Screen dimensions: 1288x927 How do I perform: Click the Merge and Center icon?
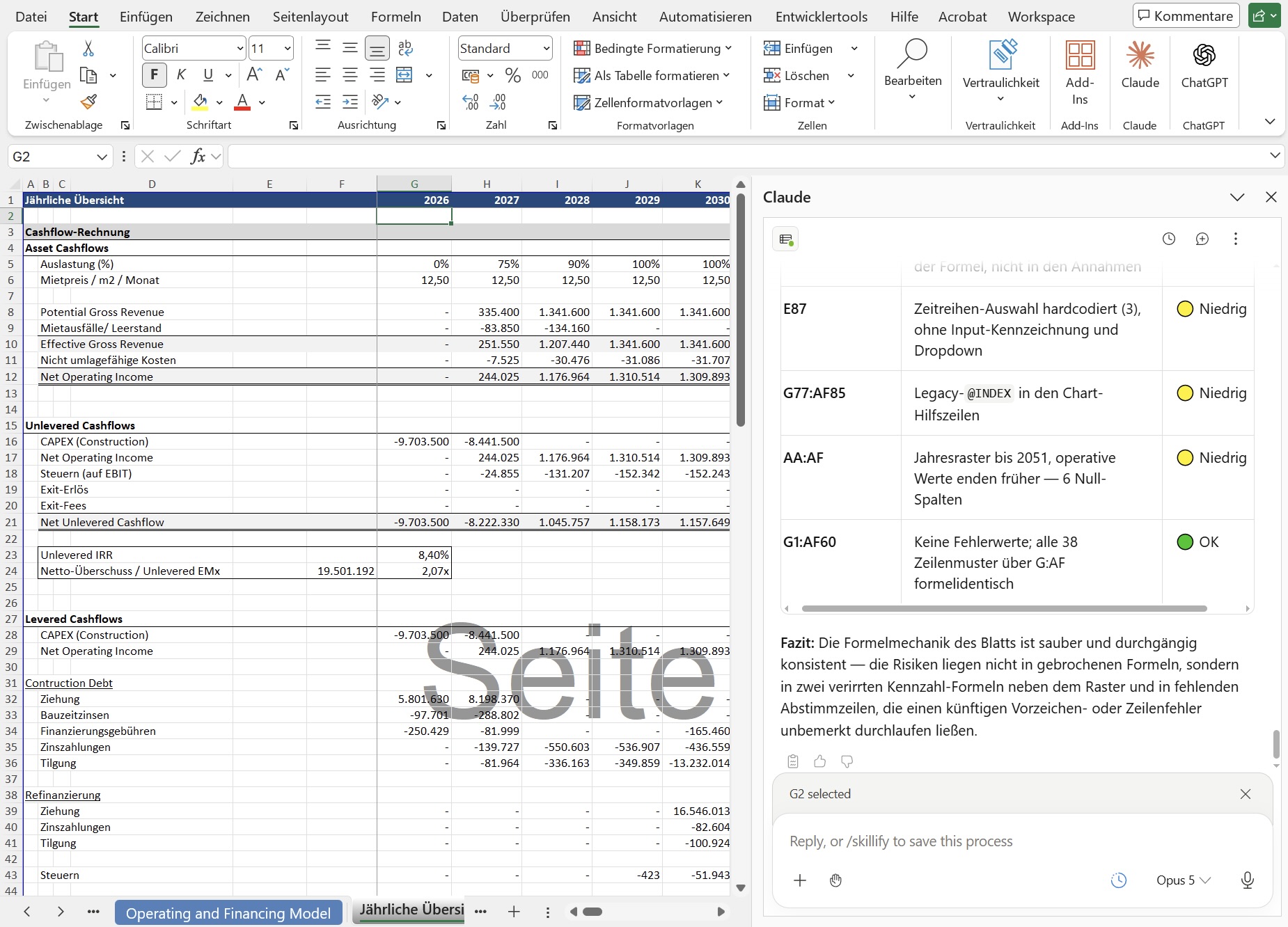pyautogui.click(x=405, y=74)
